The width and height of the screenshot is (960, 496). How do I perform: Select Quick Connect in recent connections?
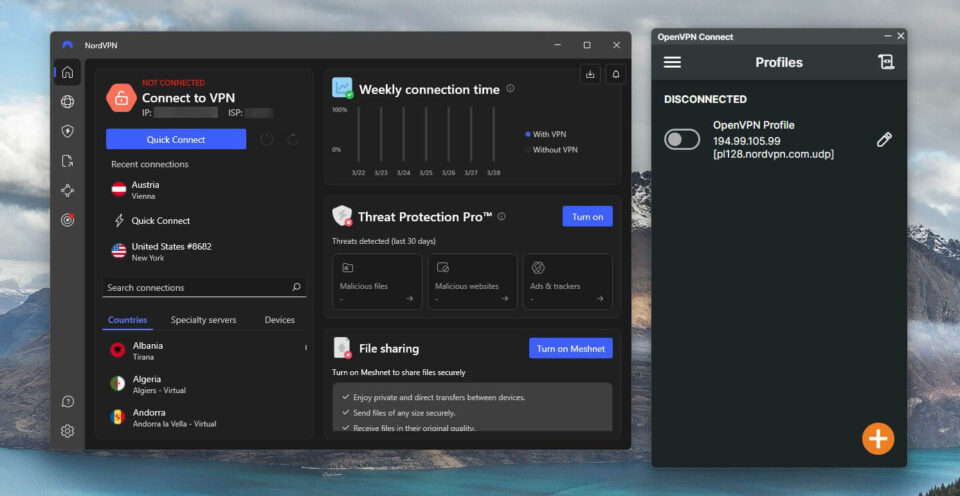coord(204,220)
